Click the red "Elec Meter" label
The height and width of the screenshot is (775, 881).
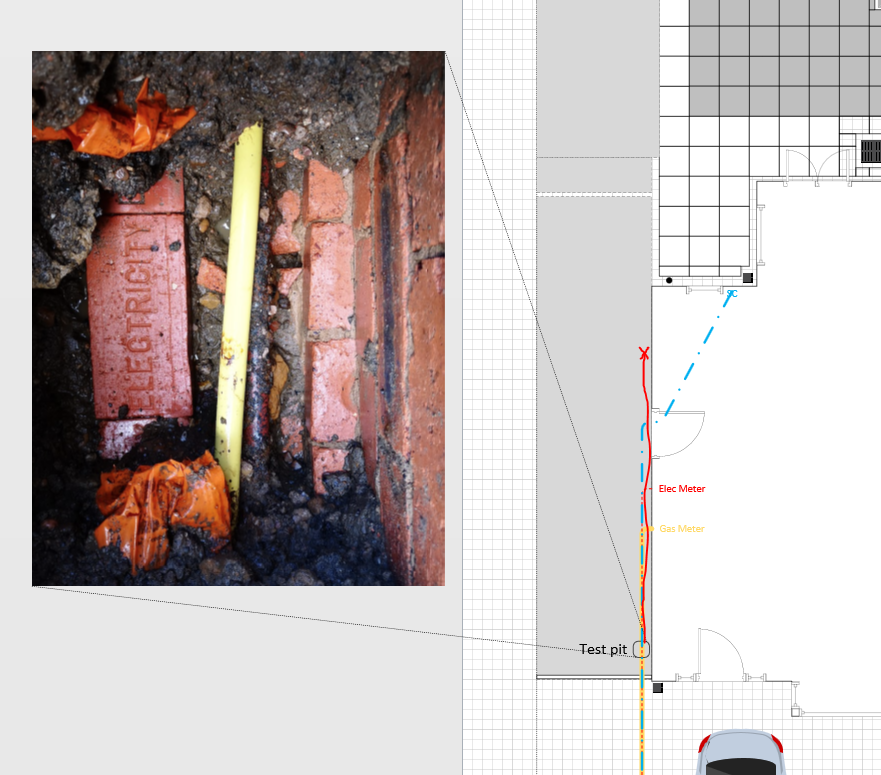(682, 489)
